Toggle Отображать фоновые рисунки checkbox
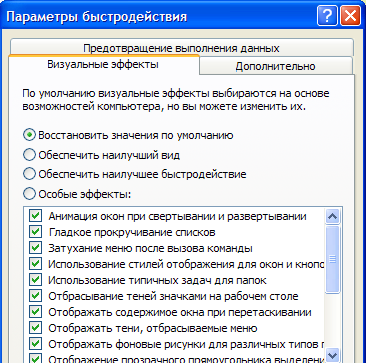366x363 pixels. 35,343
